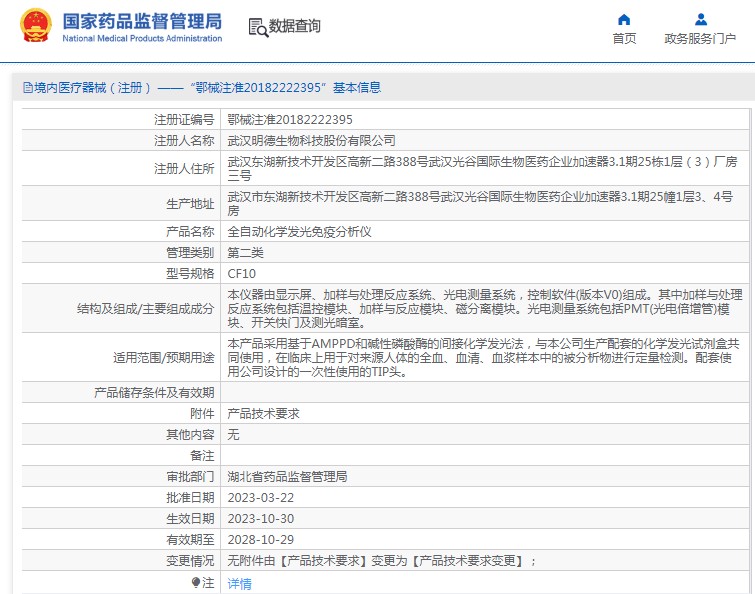Click effective date 2023-10-30

click(260, 519)
